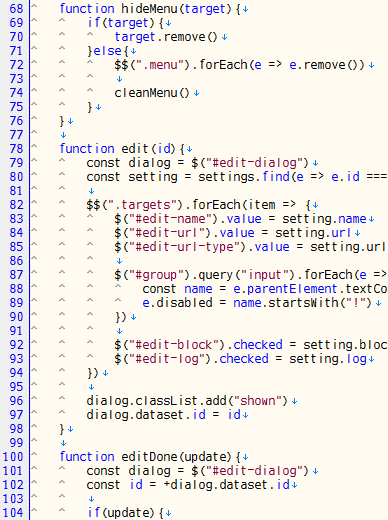Viewport: 388px width, 520px height.
Task: Click the hideMenu function name
Action: 149,9
